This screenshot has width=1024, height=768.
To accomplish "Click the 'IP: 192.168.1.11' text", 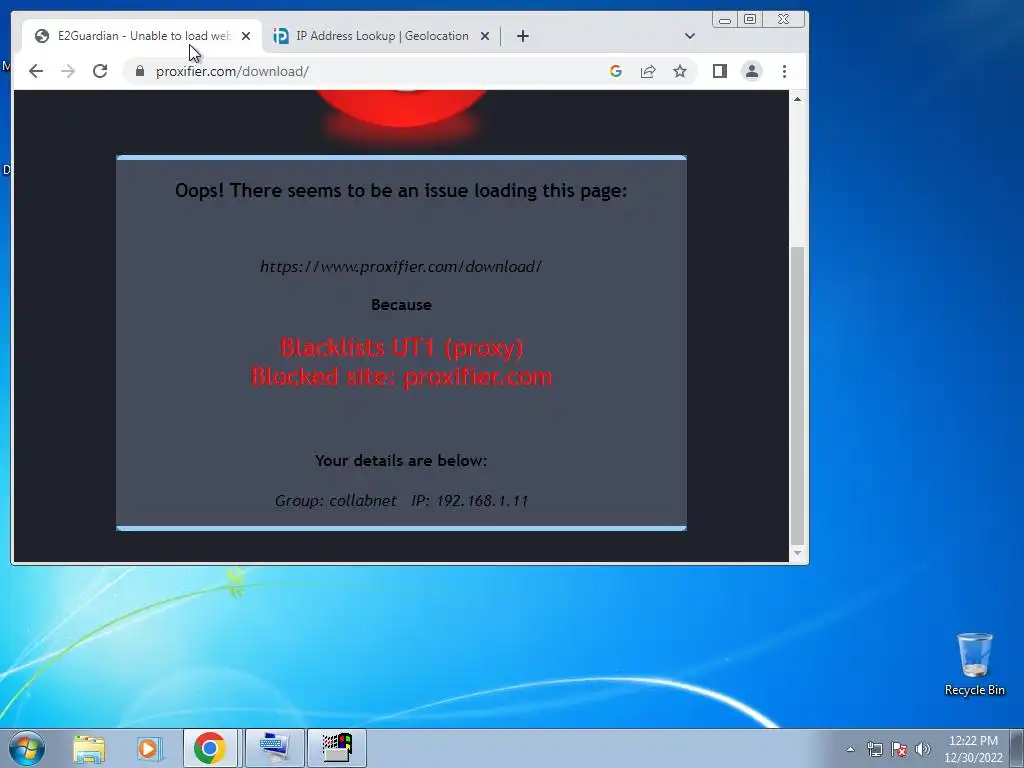I will 470,501.
